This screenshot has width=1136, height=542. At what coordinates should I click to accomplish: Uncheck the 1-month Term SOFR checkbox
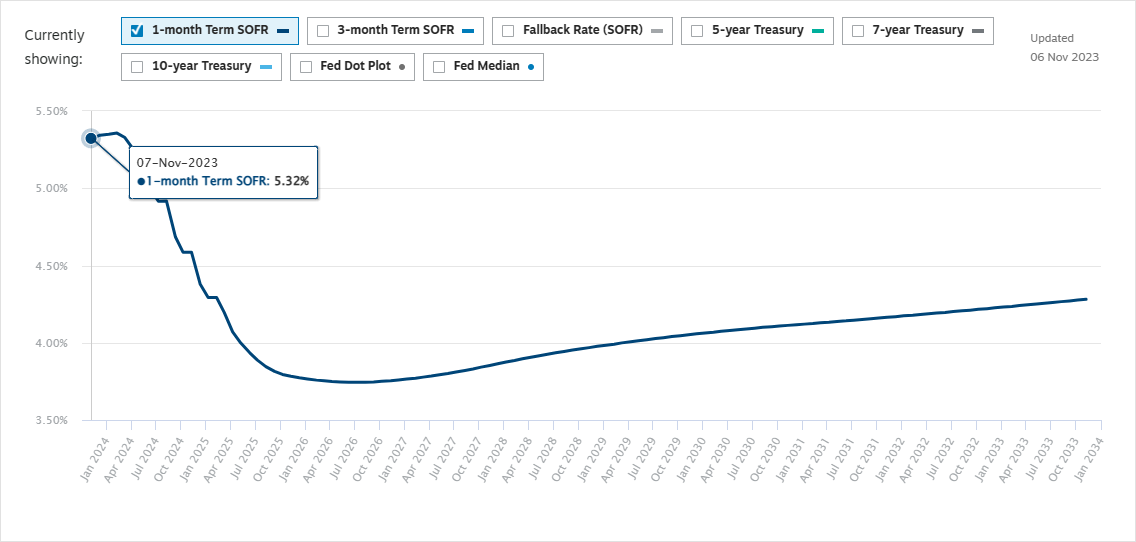137,30
